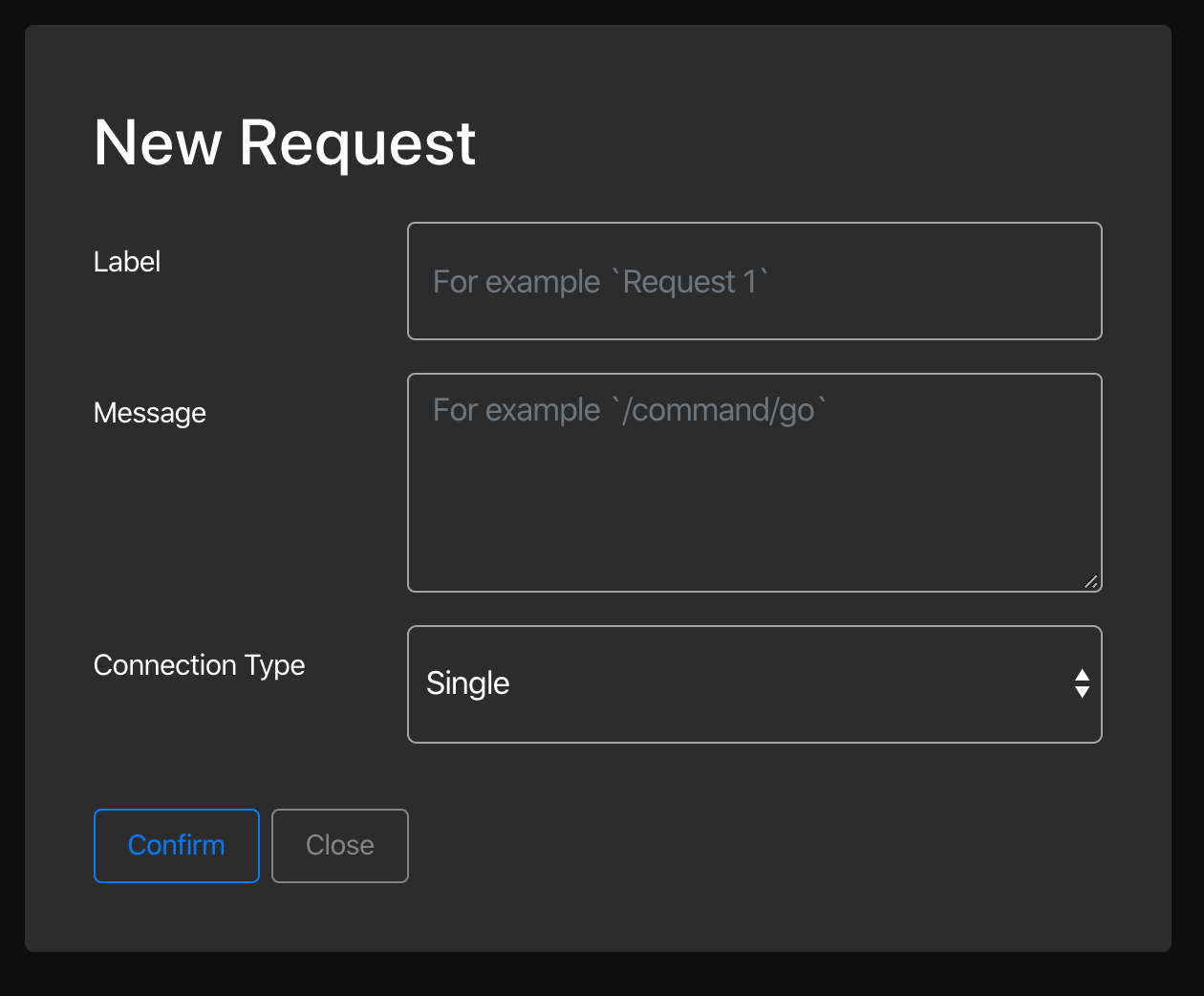Click the dark backdrop outside the dialog
Image resolution: width=1204 pixels, height=996 pixels.
tap(602, 973)
